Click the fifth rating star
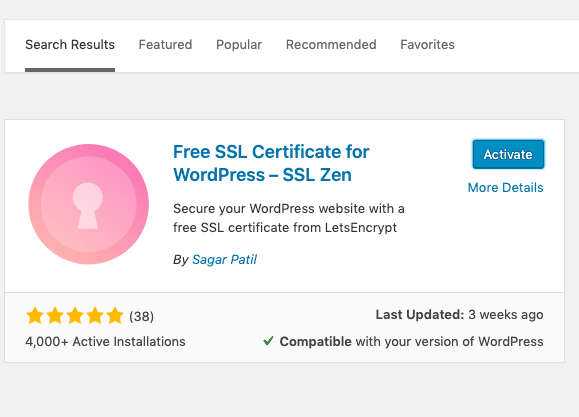 (x=115, y=316)
